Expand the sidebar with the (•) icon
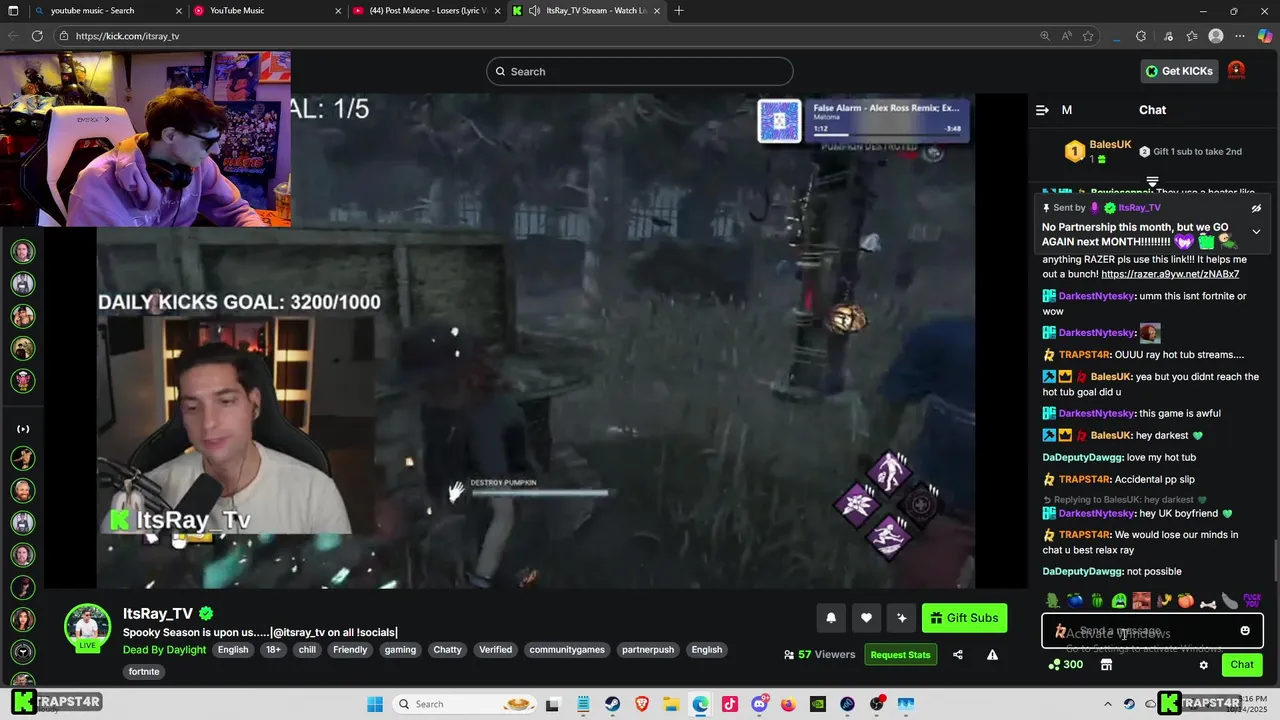1280x720 pixels. pos(23,429)
